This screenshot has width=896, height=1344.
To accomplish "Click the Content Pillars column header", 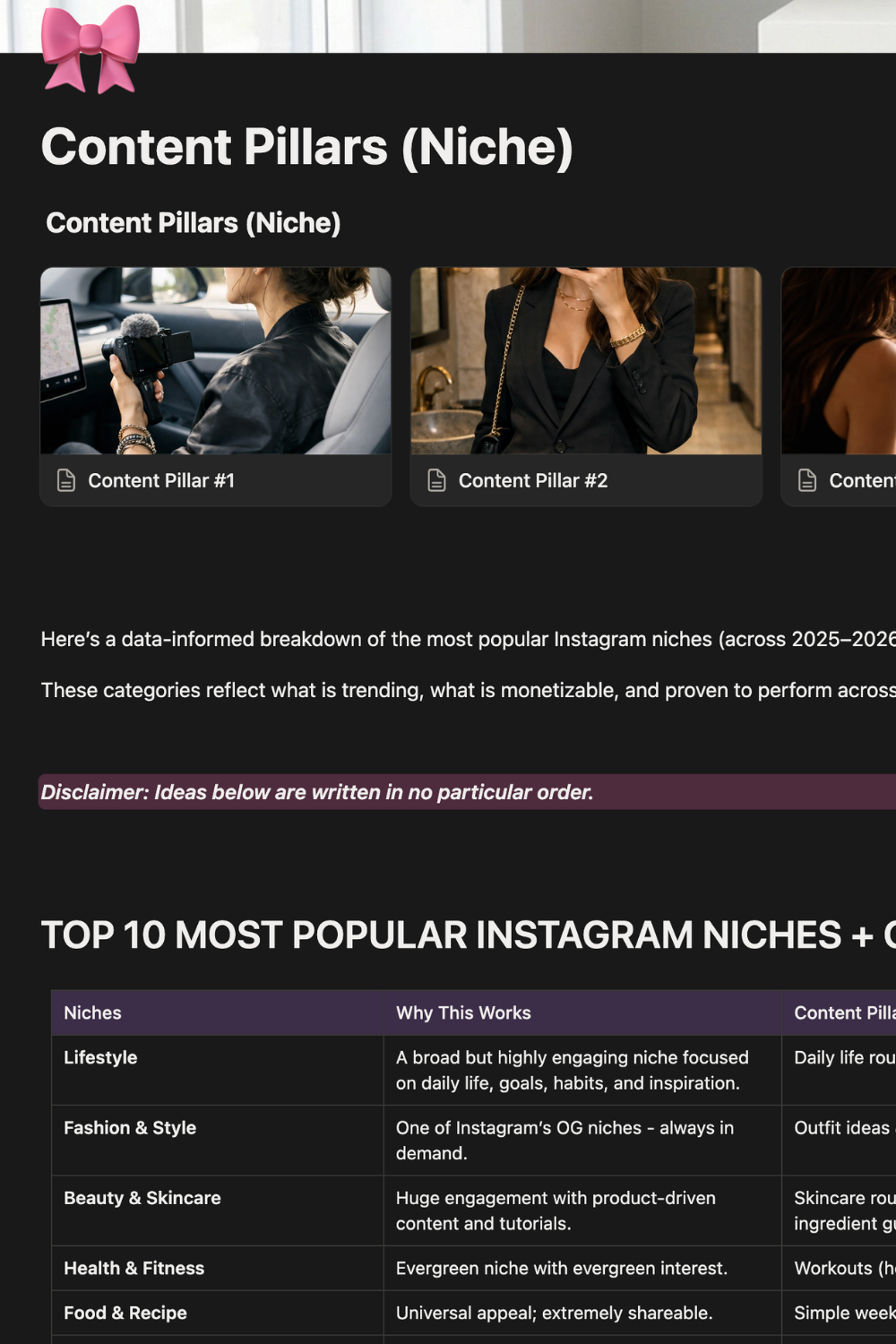I will pos(840,1012).
